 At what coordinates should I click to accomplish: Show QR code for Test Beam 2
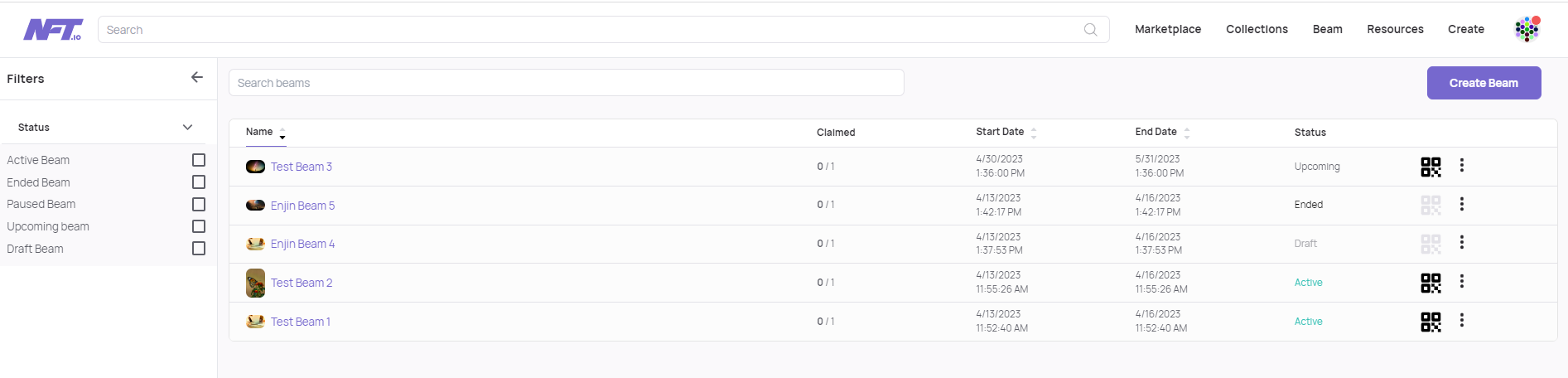coord(1430,283)
